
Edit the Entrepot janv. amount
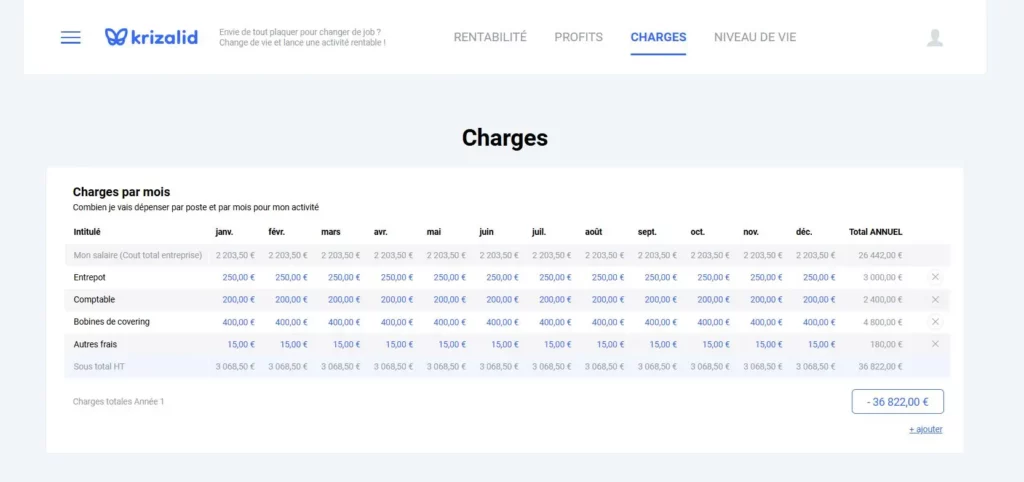[x=238, y=278]
